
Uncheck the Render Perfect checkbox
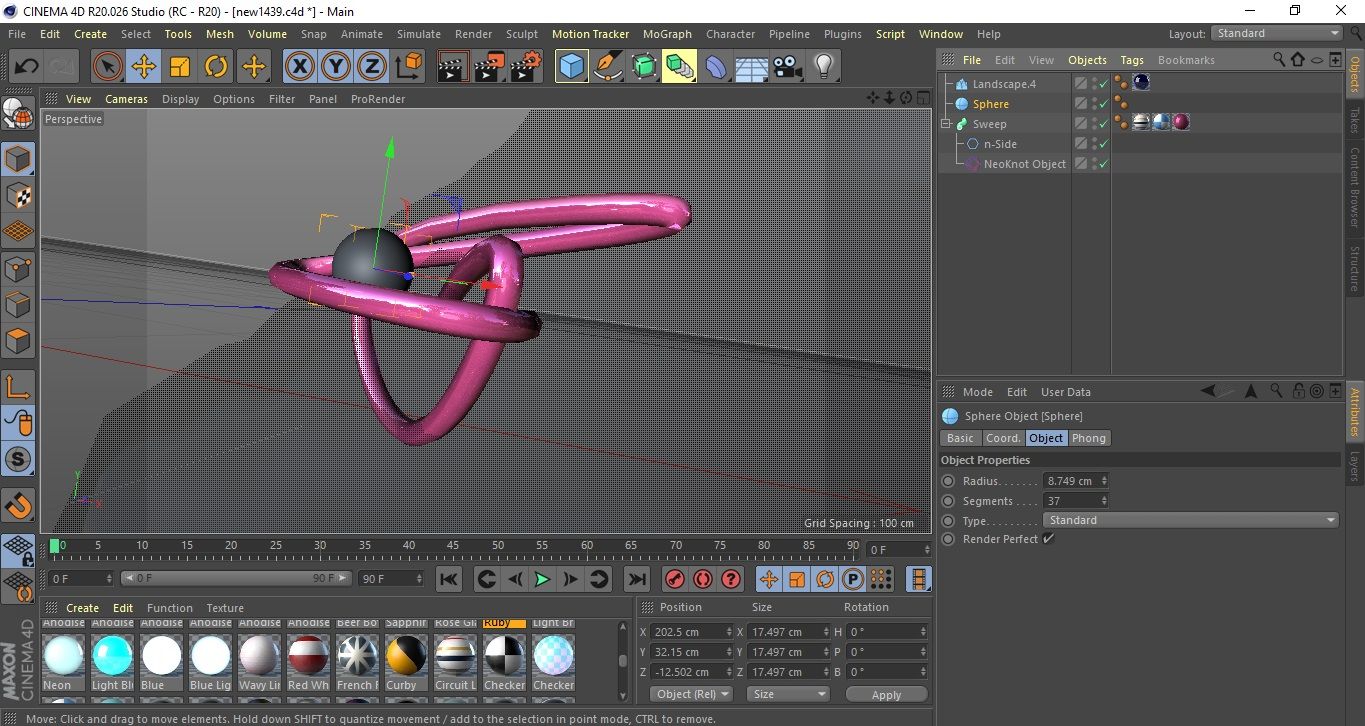1048,539
